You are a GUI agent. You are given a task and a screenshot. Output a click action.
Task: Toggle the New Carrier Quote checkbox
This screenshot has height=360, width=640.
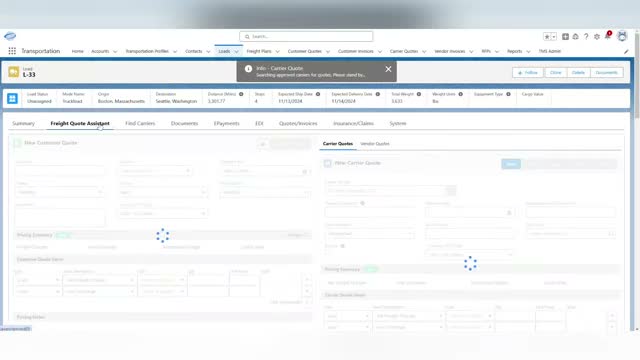click(x=327, y=163)
